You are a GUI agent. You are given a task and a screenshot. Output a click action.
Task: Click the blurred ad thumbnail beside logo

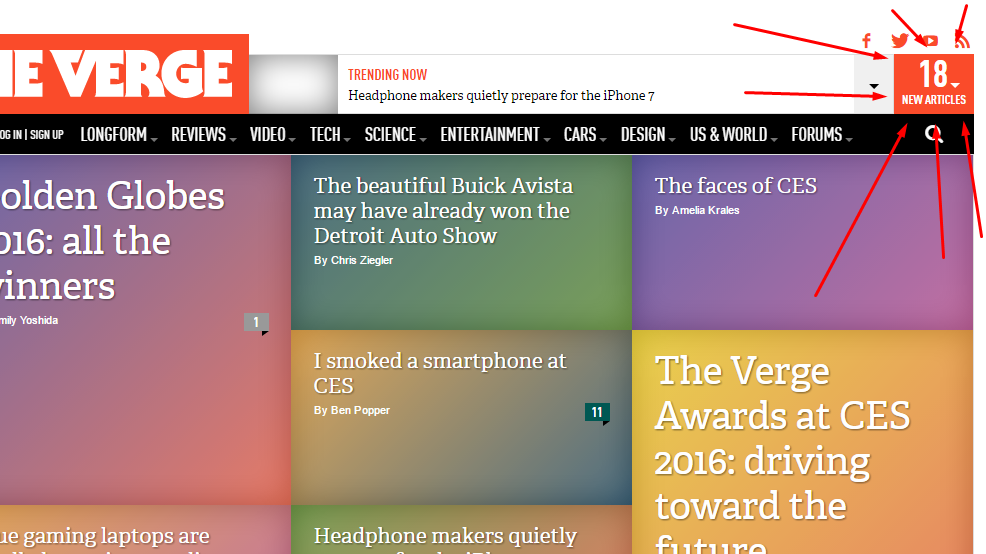pos(293,84)
